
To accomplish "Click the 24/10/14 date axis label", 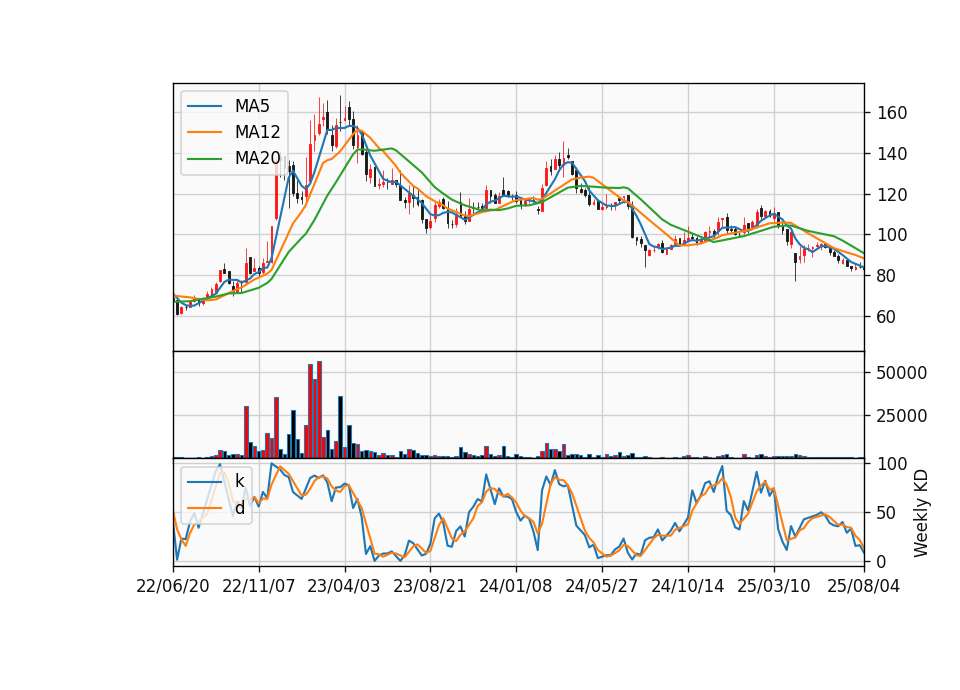I will pos(688,586).
